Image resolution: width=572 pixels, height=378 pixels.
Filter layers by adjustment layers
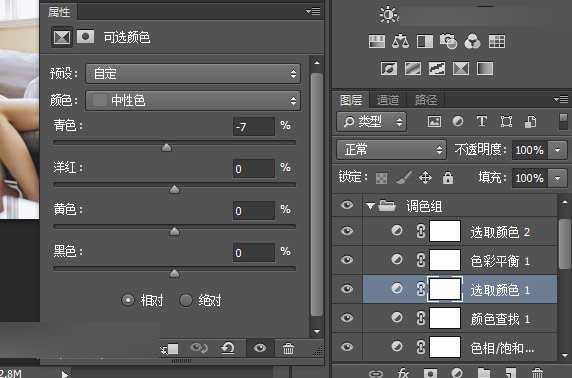(x=458, y=121)
